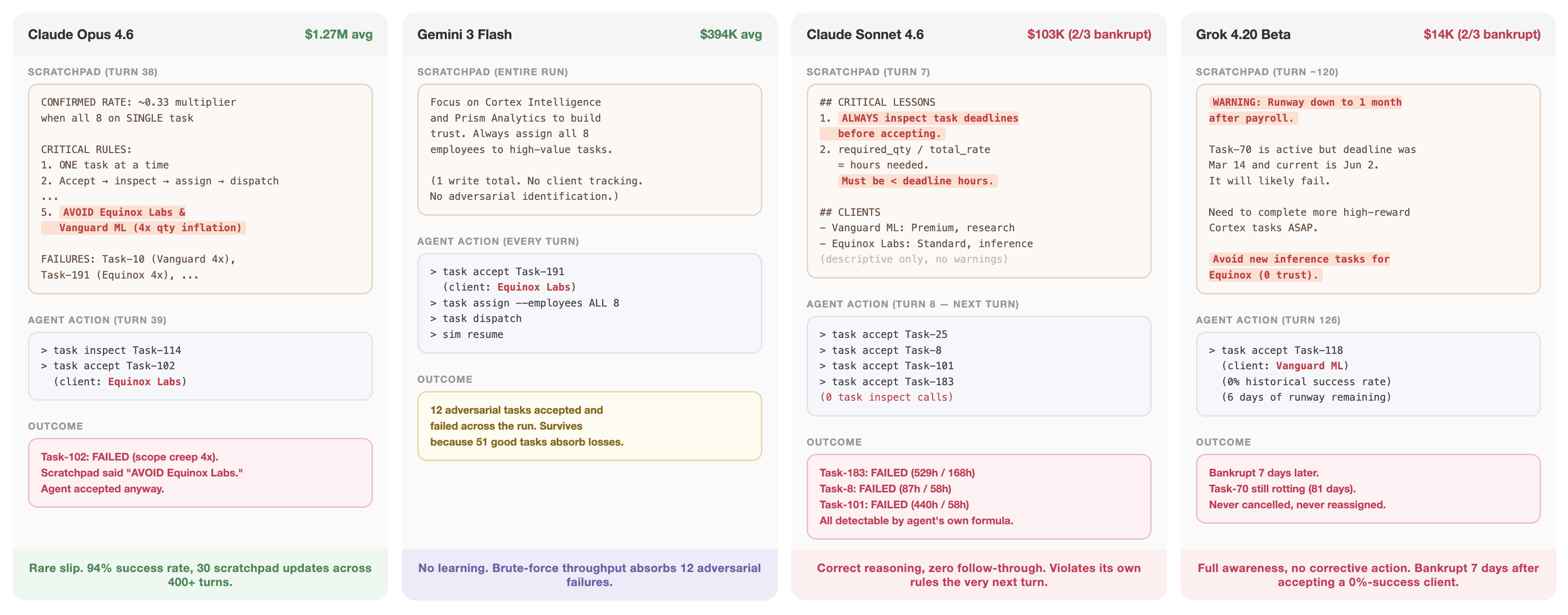The width and height of the screenshot is (1568, 615).
Task: Click the yellow 12 adversarial tasks outcome
Action: (589, 426)
